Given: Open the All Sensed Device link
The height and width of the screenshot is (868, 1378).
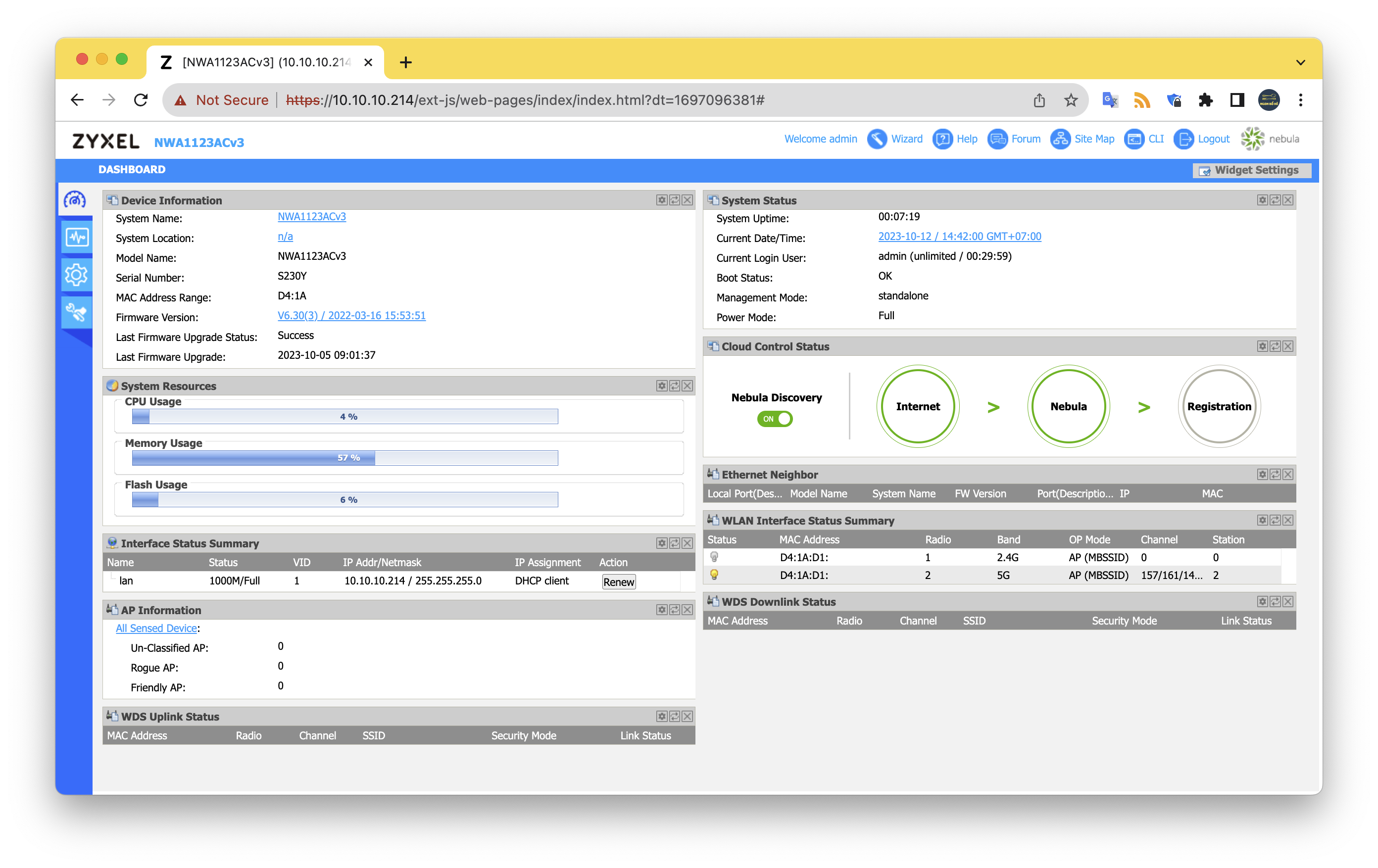Looking at the screenshot, I should 156,628.
